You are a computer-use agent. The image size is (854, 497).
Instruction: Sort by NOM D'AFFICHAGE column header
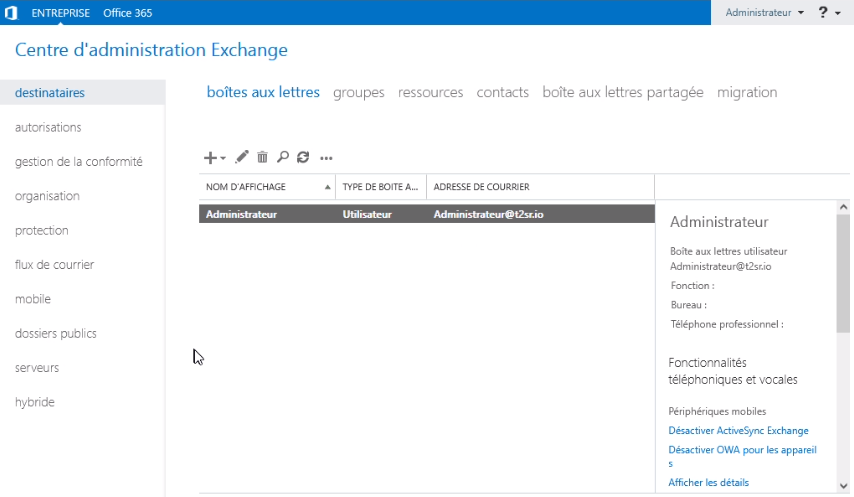(267, 187)
